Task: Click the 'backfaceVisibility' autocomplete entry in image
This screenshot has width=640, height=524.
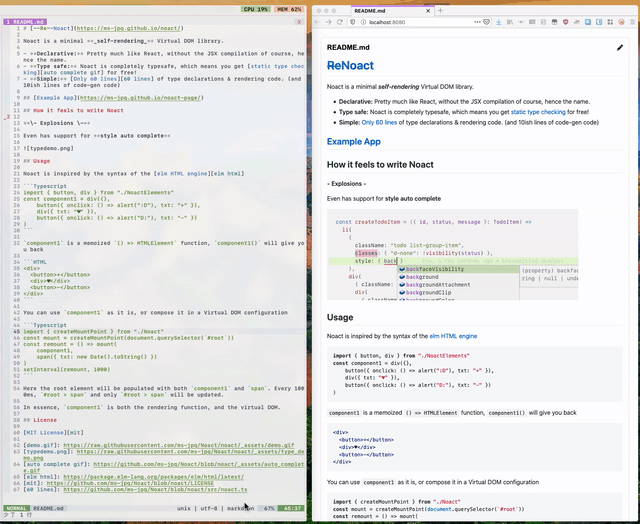Action: click(x=435, y=269)
